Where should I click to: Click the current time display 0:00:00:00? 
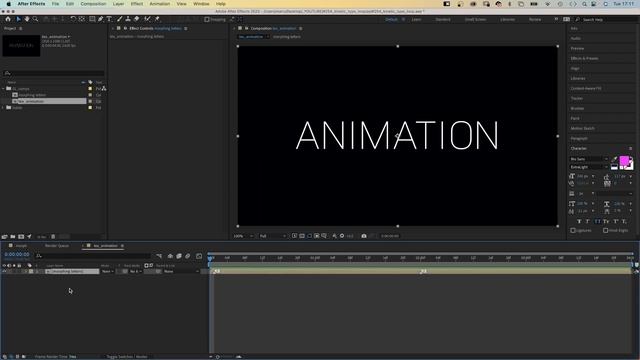tap(17, 254)
